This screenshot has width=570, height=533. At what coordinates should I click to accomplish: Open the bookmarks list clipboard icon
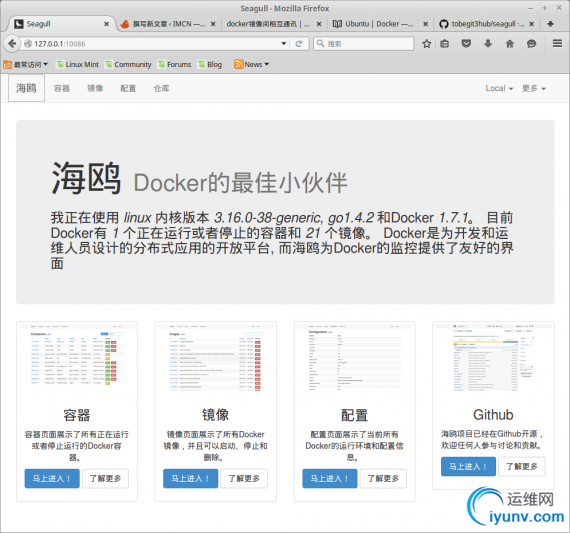[444, 44]
